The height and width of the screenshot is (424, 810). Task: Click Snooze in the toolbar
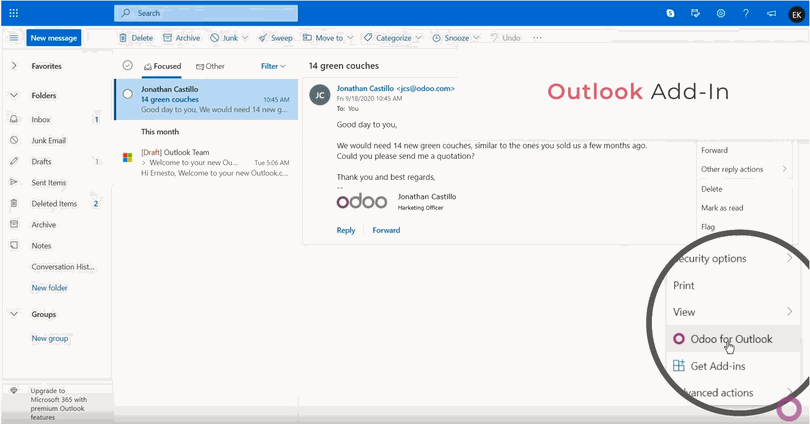[x=451, y=38]
